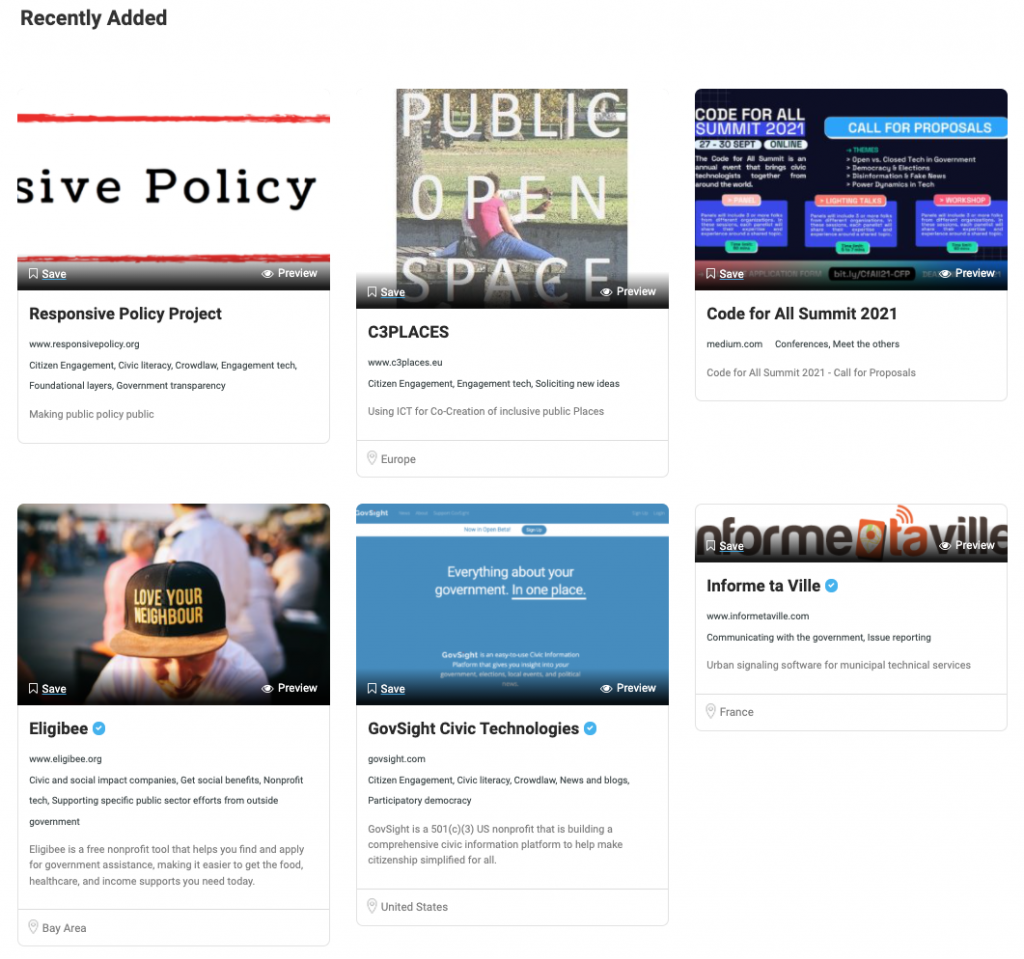Preview the C3PLACES listing
This screenshot has height=959, width=1024.
coord(628,291)
